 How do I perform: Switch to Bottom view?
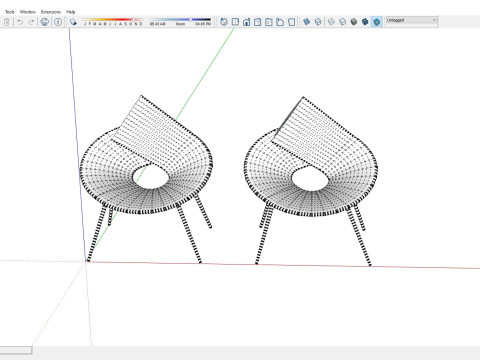pos(292,22)
